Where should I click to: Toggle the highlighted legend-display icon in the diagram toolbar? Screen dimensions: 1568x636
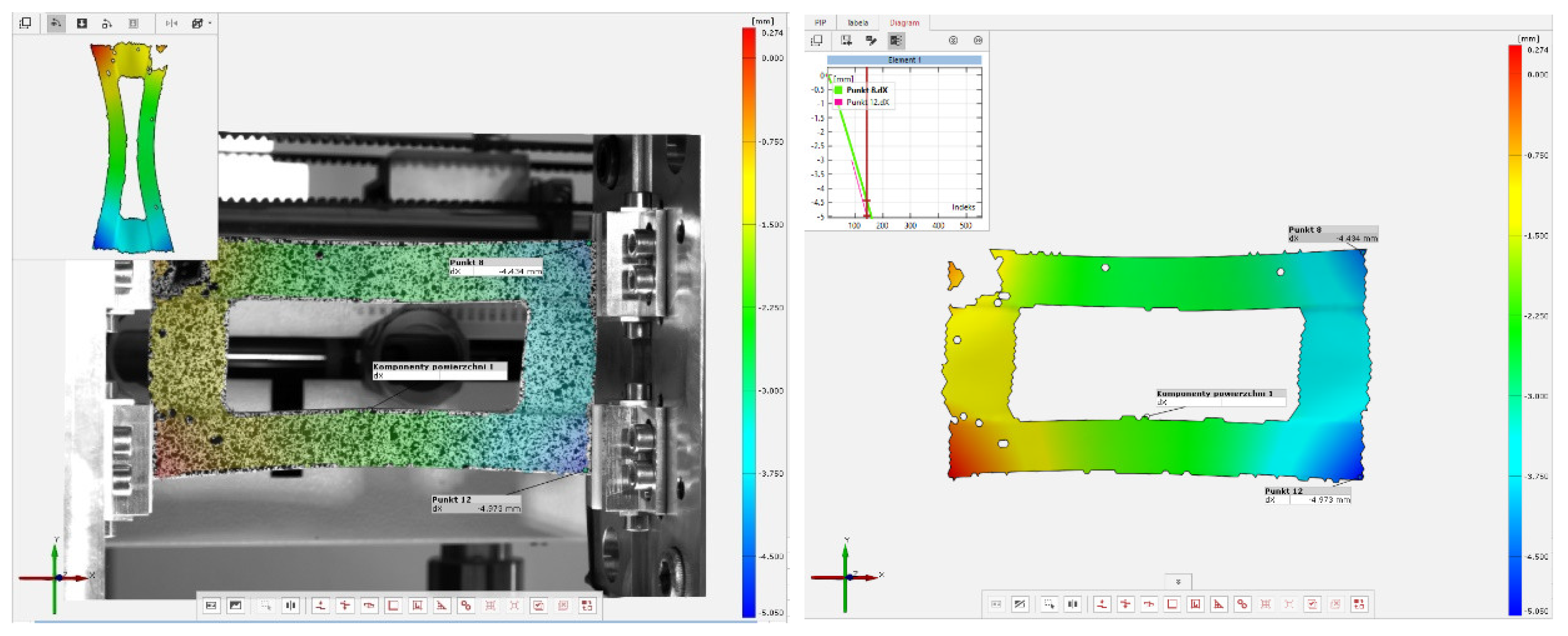[895, 40]
